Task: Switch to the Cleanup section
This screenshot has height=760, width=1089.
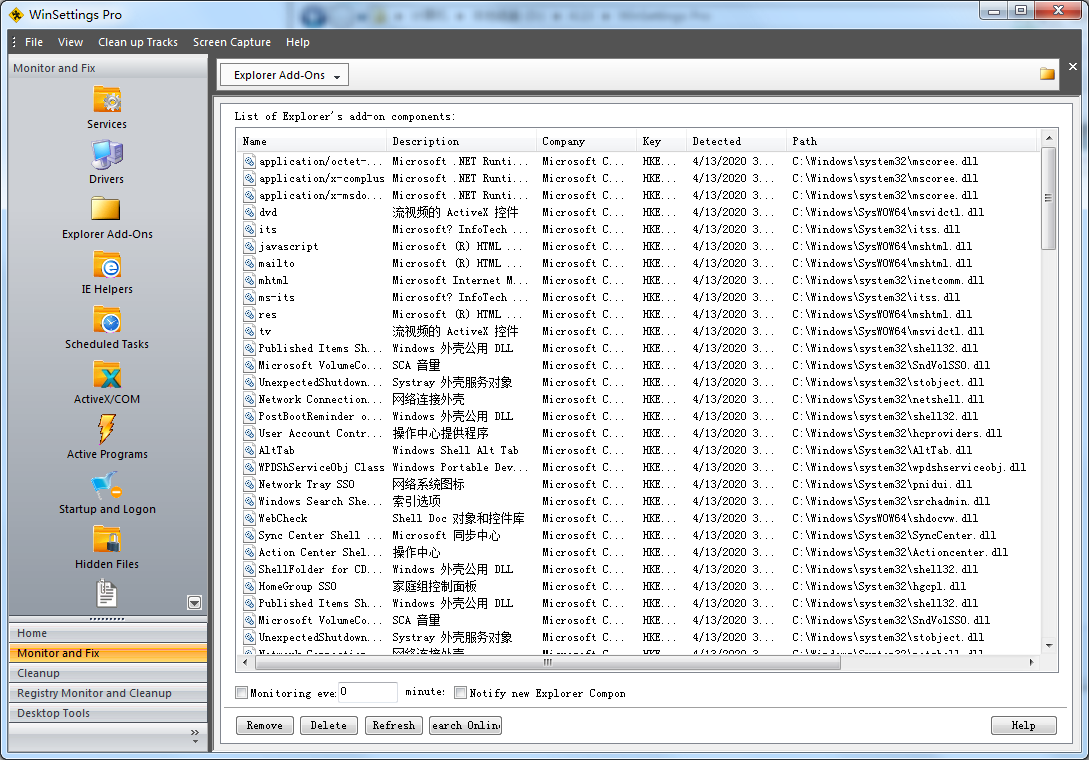Action: pyautogui.click(x=108, y=673)
